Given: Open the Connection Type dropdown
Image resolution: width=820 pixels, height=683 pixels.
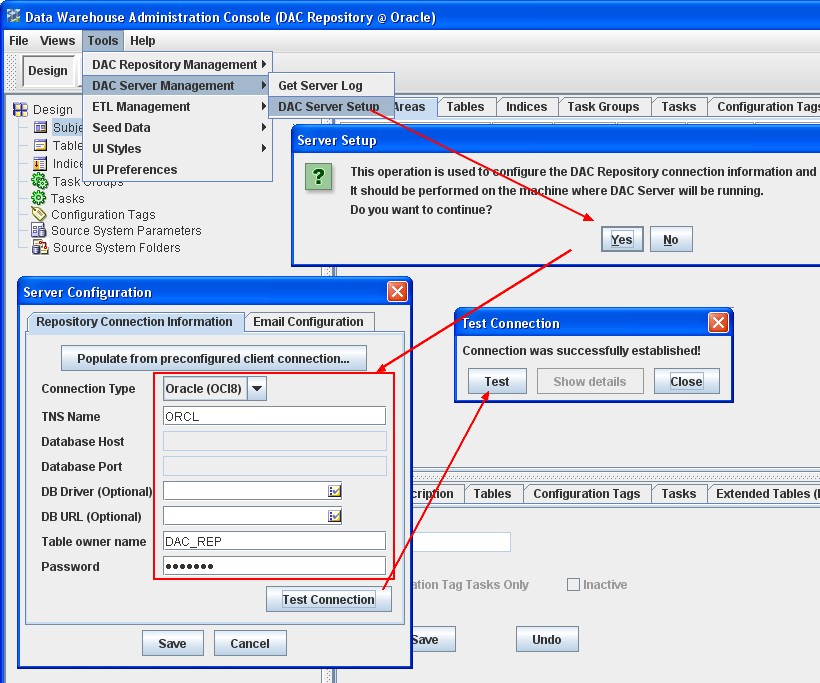Looking at the screenshot, I should pyautogui.click(x=257, y=389).
